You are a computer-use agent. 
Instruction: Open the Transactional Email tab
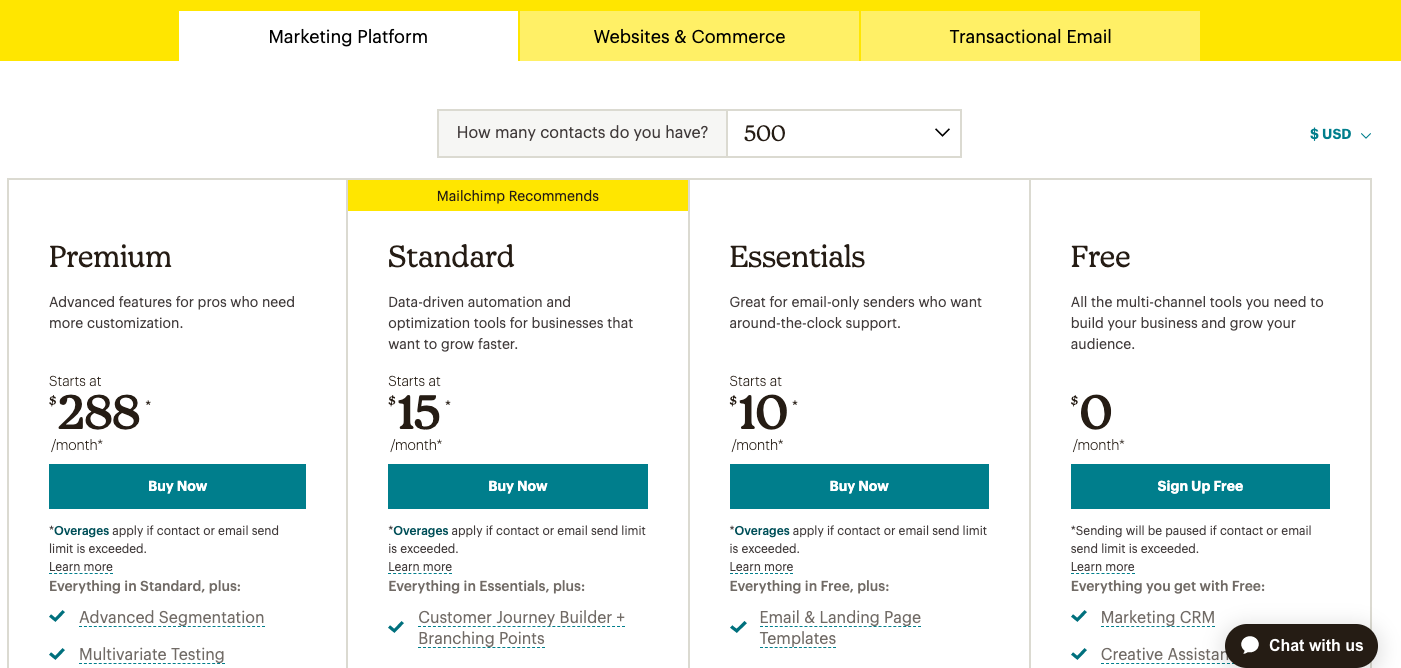pos(1030,37)
